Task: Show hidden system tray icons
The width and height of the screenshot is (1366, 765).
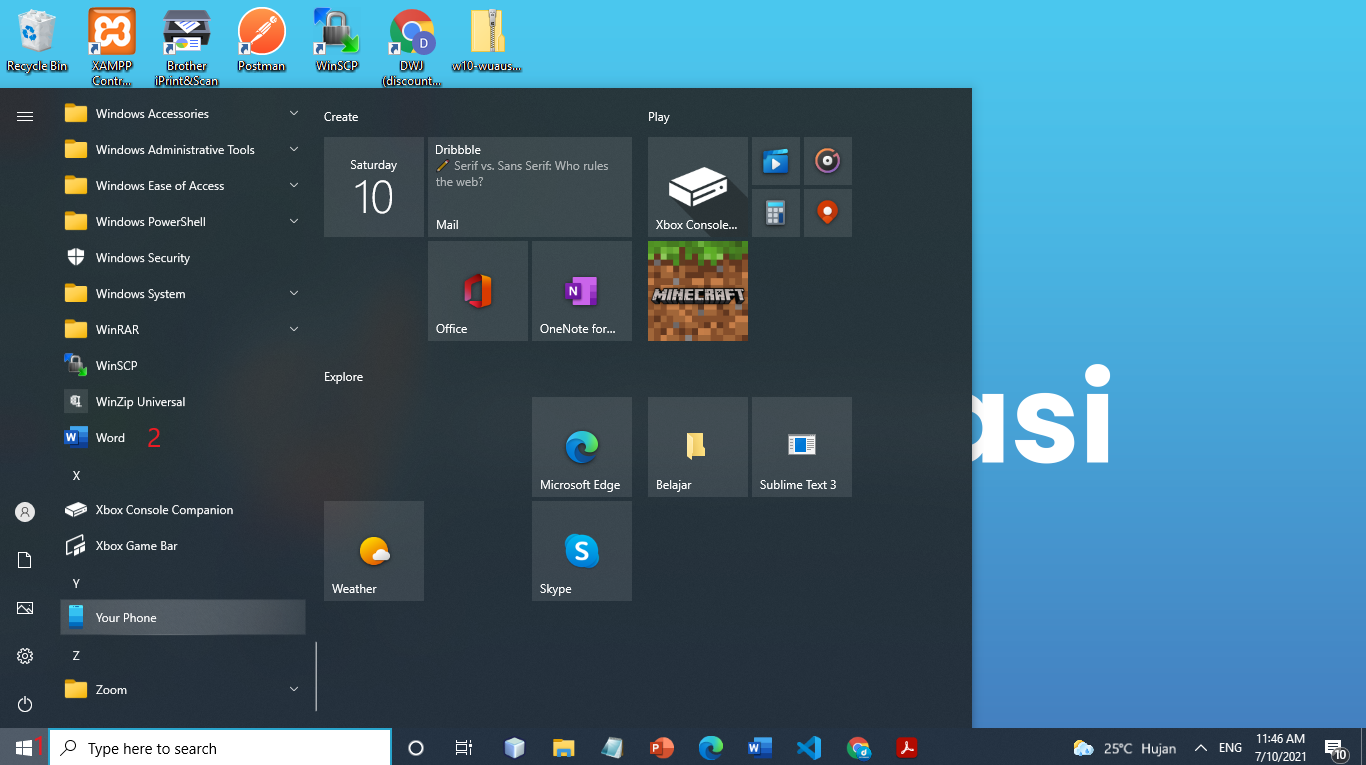Action: pyautogui.click(x=1201, y=748)
